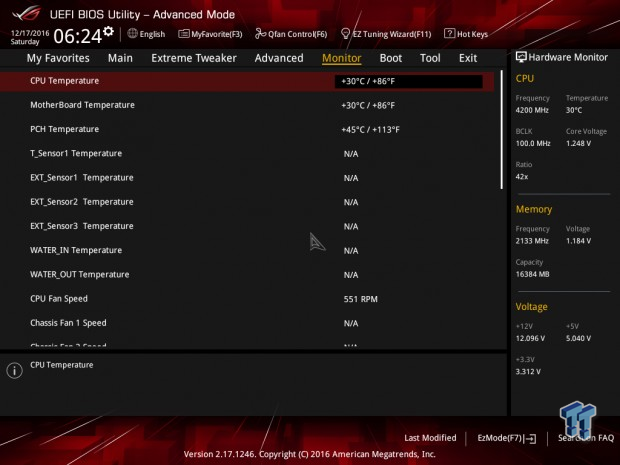Click Memory voltage value 1.184 V
The width and height of the screenshot is (620, 465).
(x=578, y=241)
